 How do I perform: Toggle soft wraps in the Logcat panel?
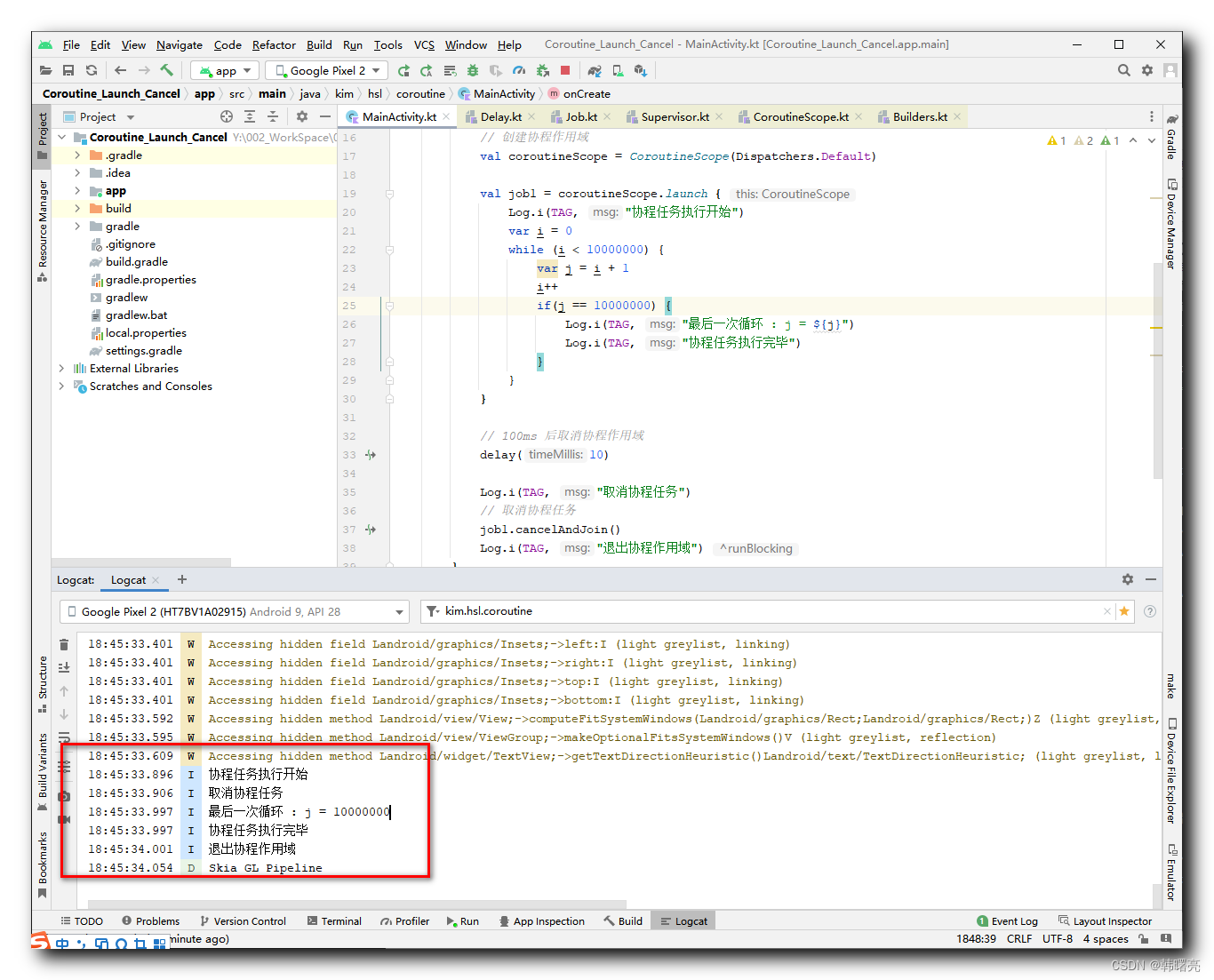click(63, 737)
